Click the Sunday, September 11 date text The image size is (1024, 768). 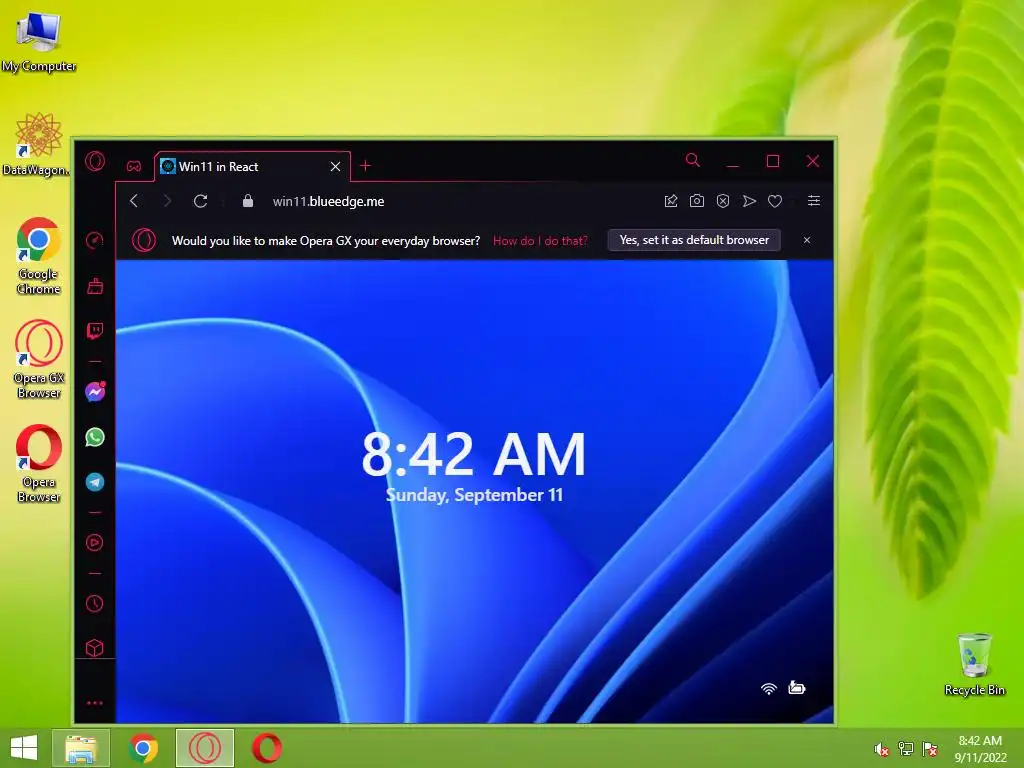474,495
